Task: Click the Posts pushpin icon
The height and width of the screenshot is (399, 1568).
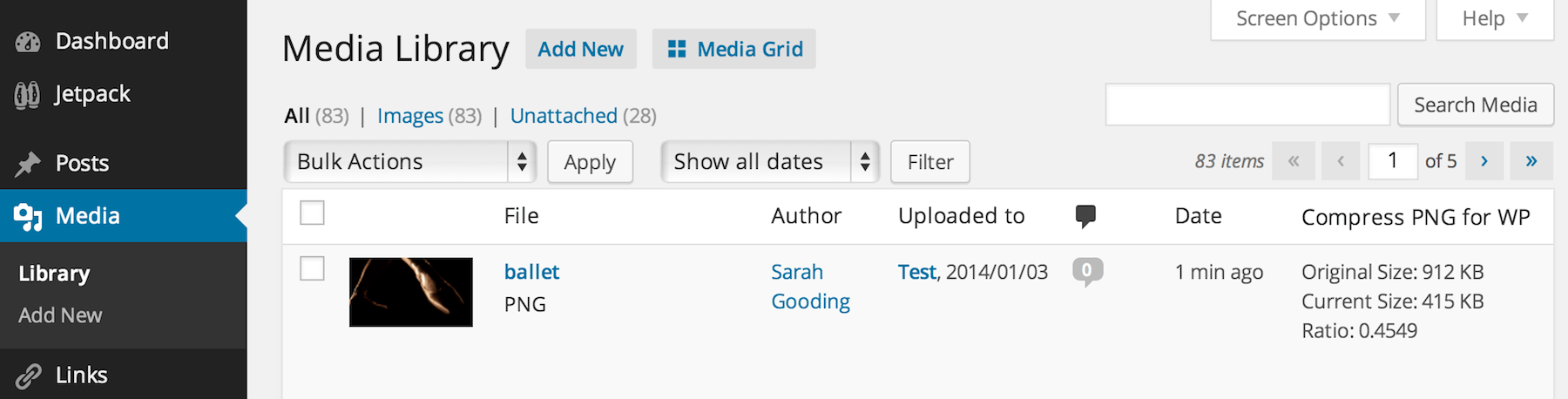Action: point(28,164)
